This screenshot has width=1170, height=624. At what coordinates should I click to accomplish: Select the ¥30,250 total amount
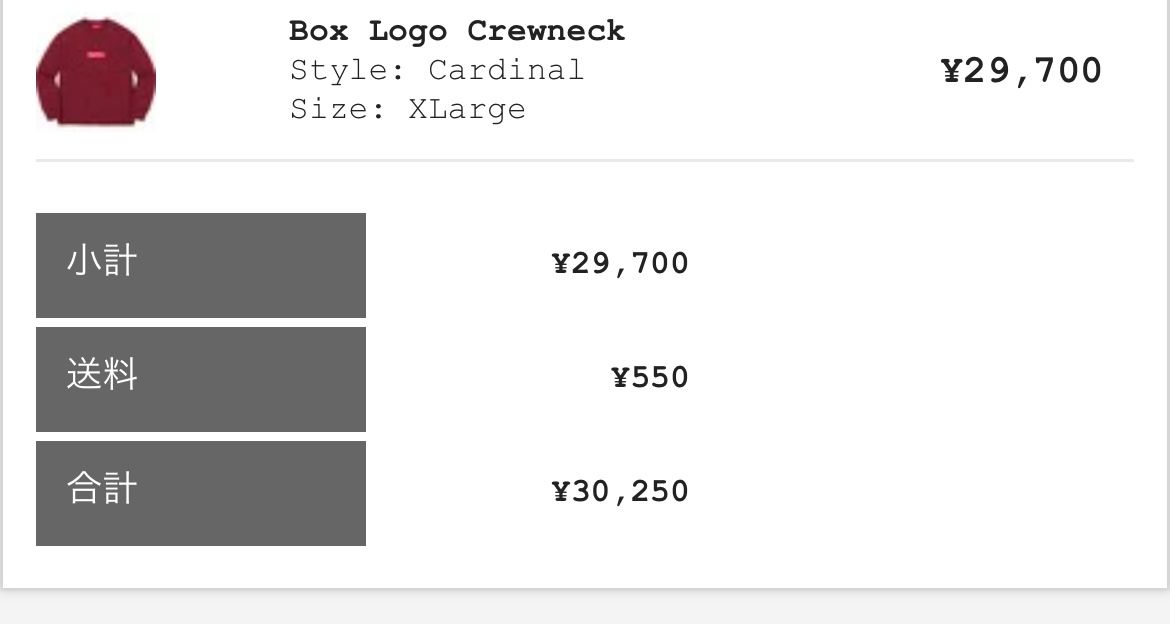click(619, 492)
